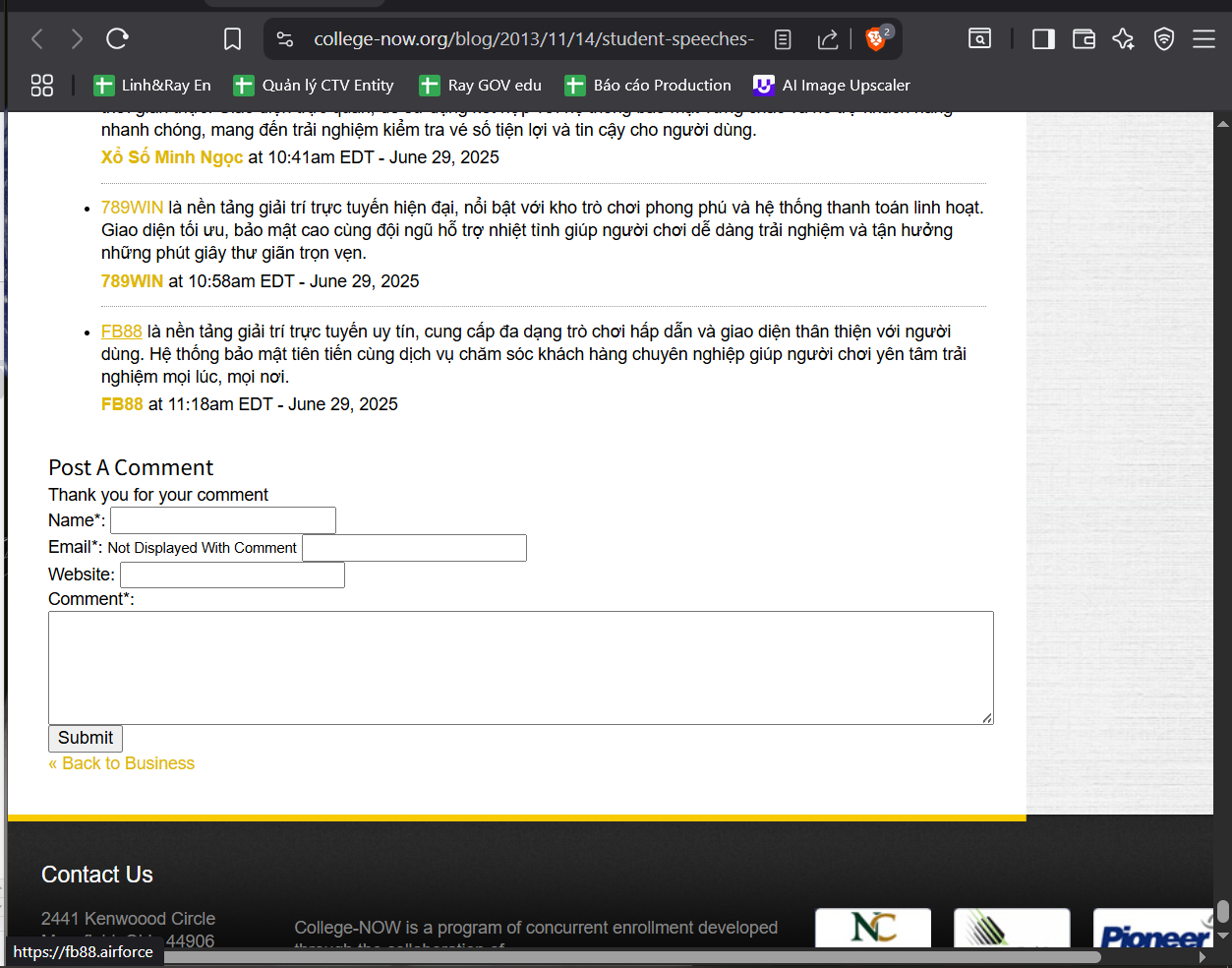Screen dimensions: 1232x968
Task: Open the Leo AI assistant
Action: pyautogui.click(x=1123, y=39)
